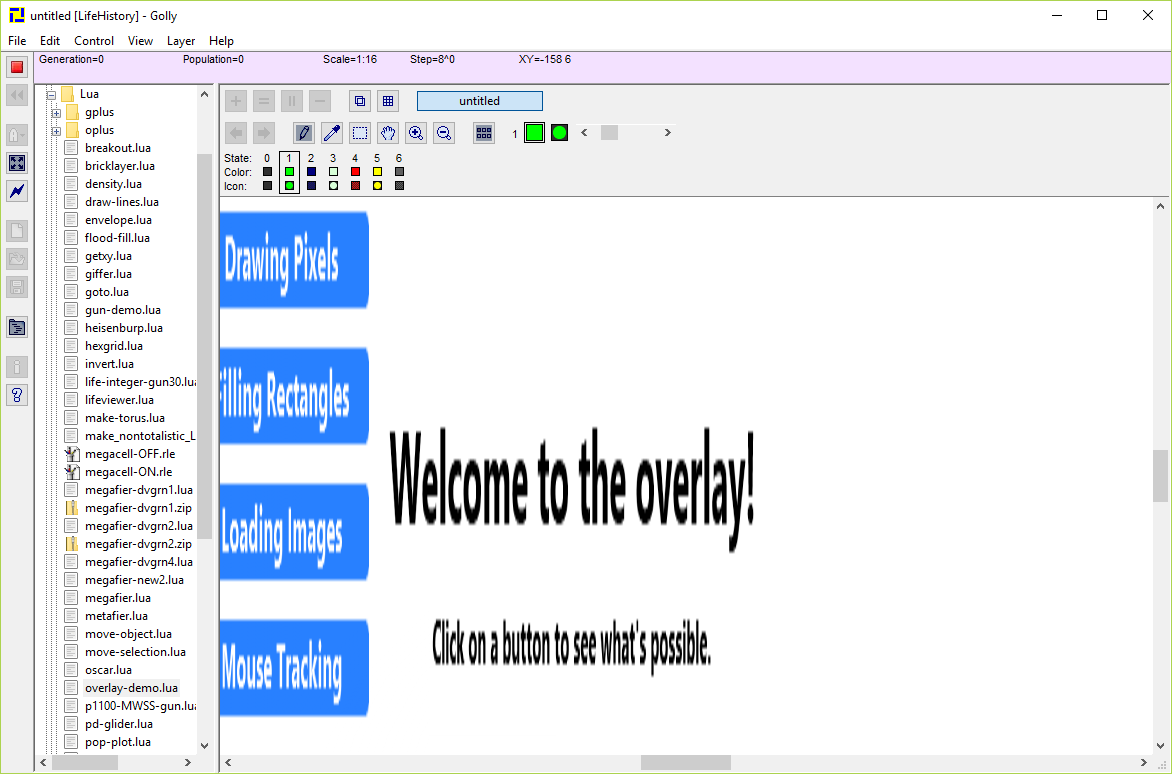Click the current drawing state color box
The width and height of the screenshot is (1172, 774).
click(534, 133)
